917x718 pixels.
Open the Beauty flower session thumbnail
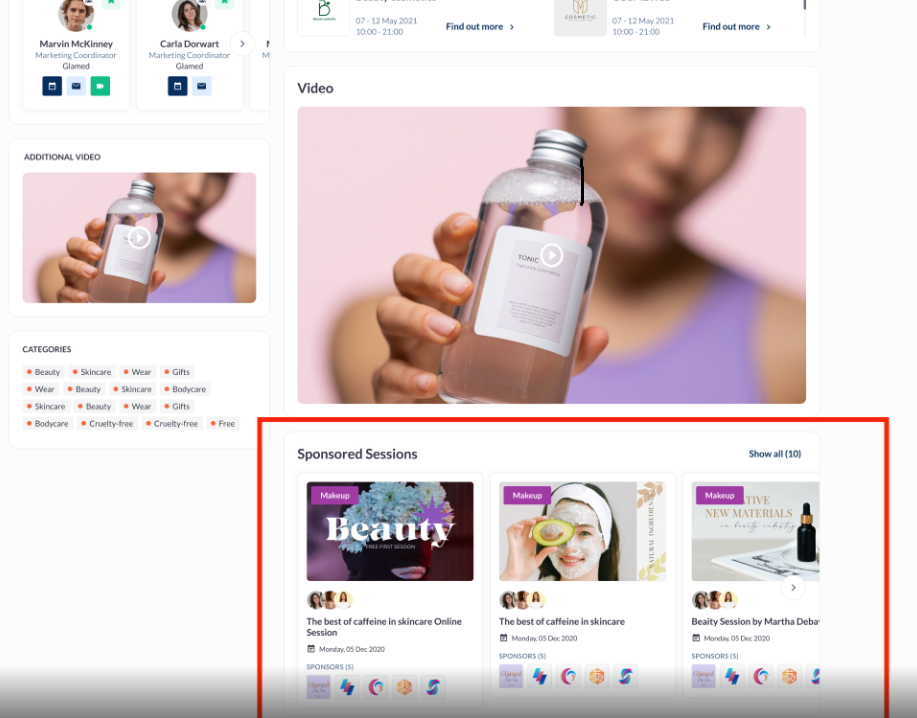[x=390, y=531]
